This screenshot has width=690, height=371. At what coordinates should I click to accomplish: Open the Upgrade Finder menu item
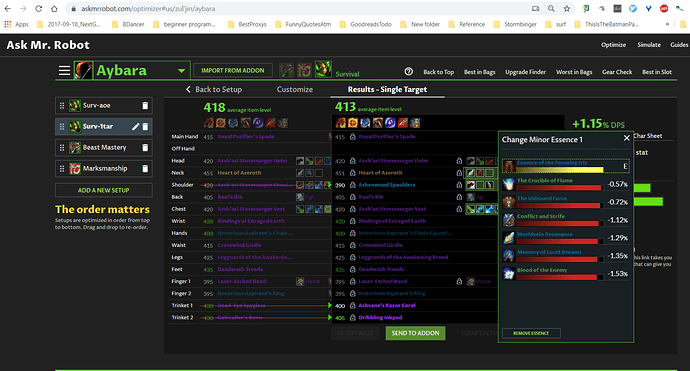(525, 72)
